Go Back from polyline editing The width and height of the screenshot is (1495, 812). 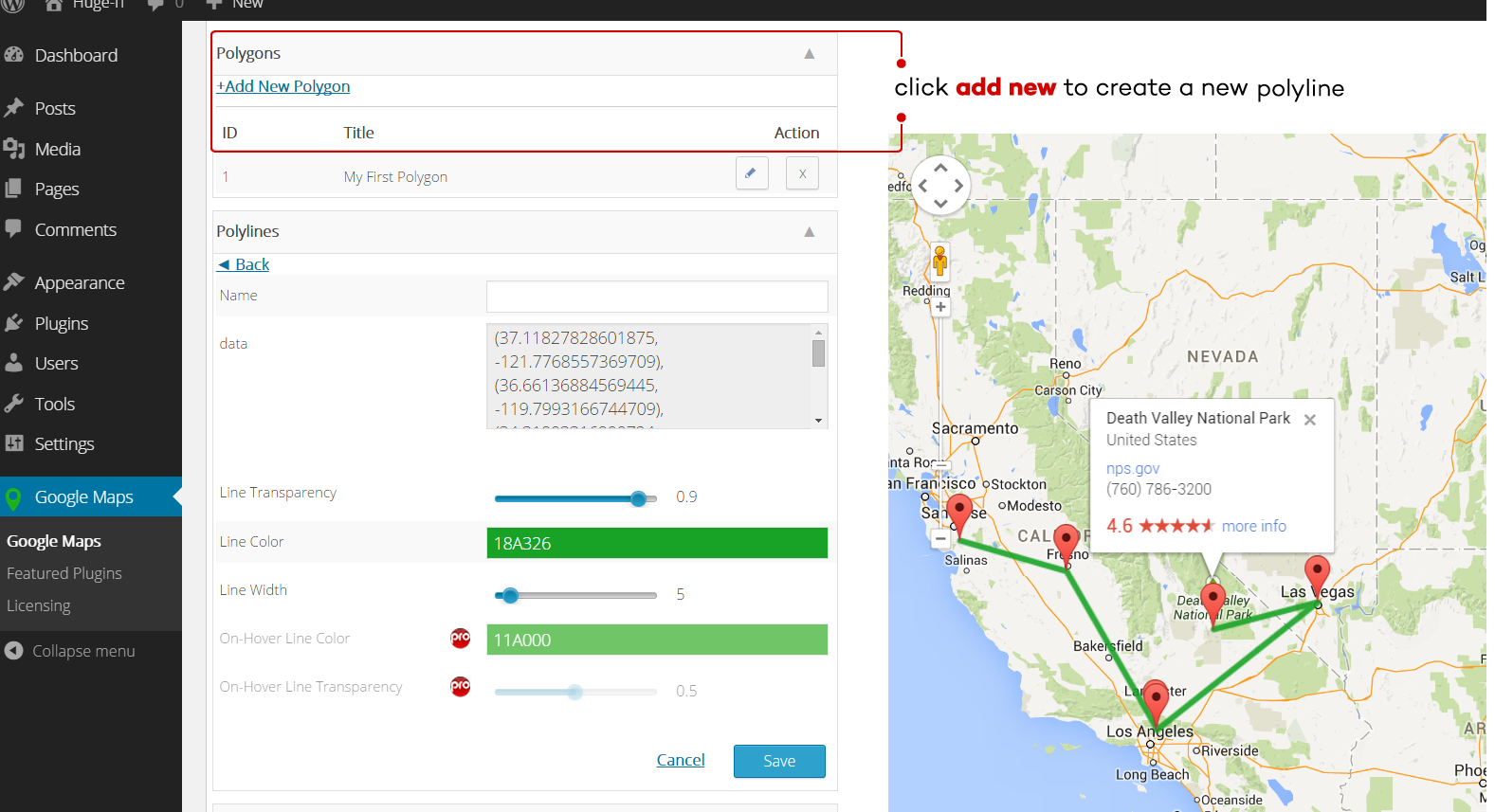pyautogui.click(x=244, y=264)
